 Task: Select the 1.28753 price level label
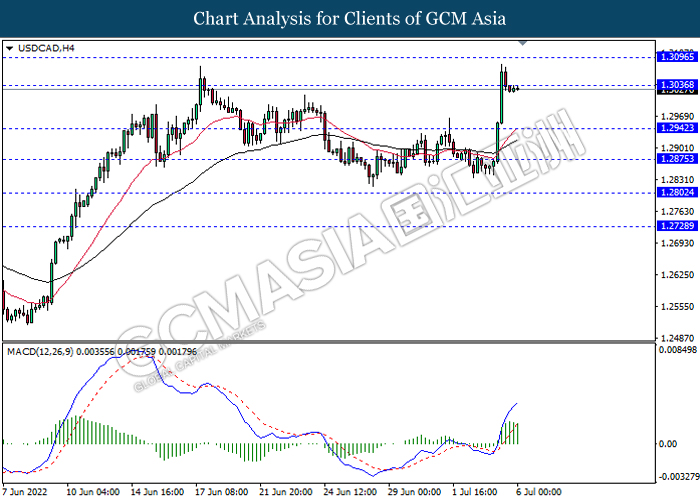(x=677, y=159)
